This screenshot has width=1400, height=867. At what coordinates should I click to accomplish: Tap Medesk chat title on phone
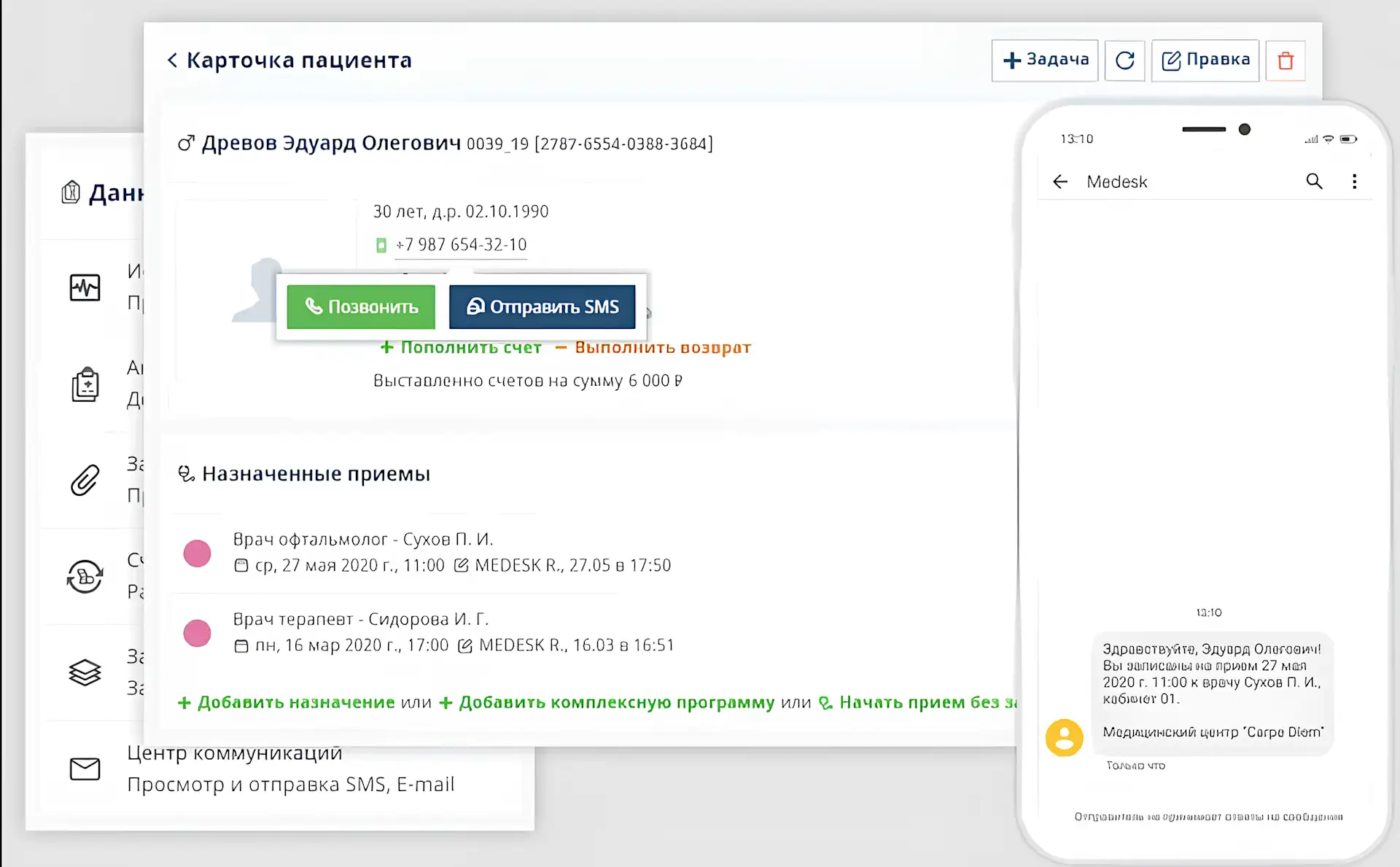click(x=1117, y=182)
